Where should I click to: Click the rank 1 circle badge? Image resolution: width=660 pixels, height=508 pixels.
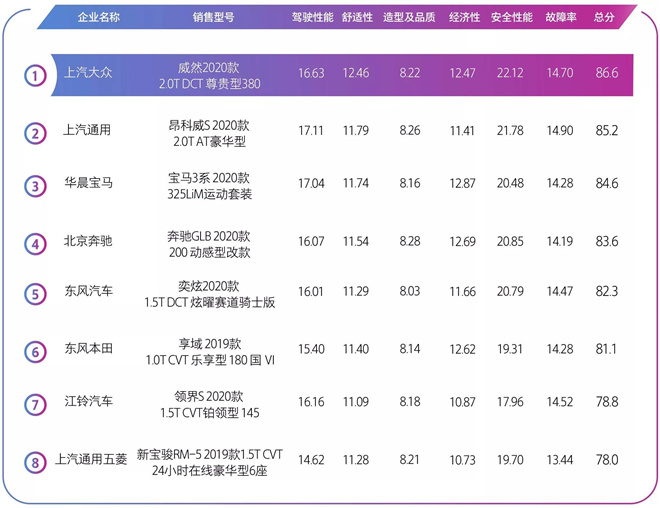pyautogui.click(x=35, y=76)
